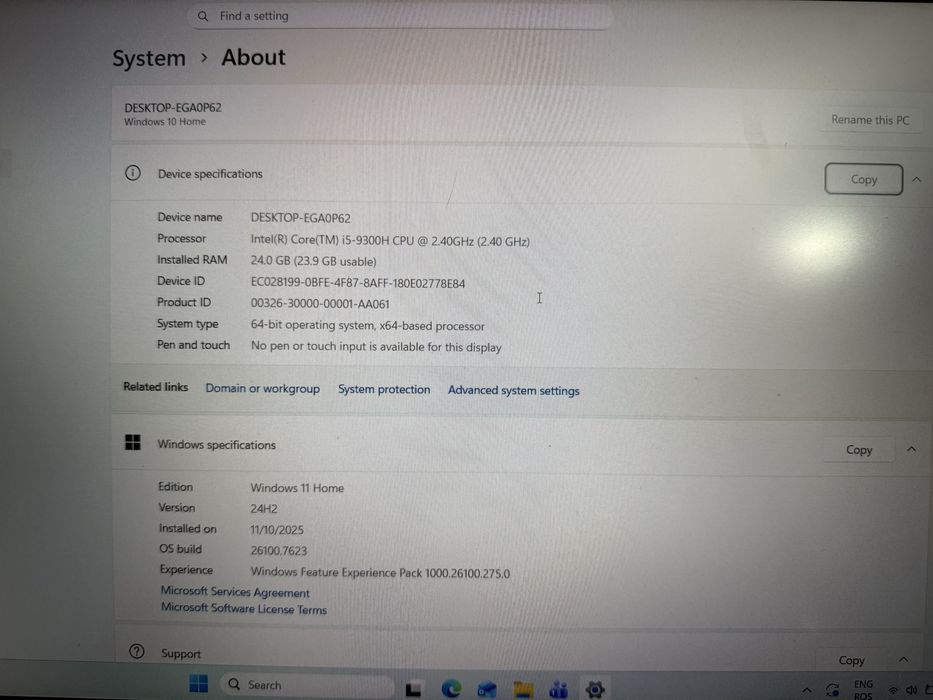Click the taskbar Search box
Image resolution: width=933 pixels, height=700 pixels.
[306, 685]
